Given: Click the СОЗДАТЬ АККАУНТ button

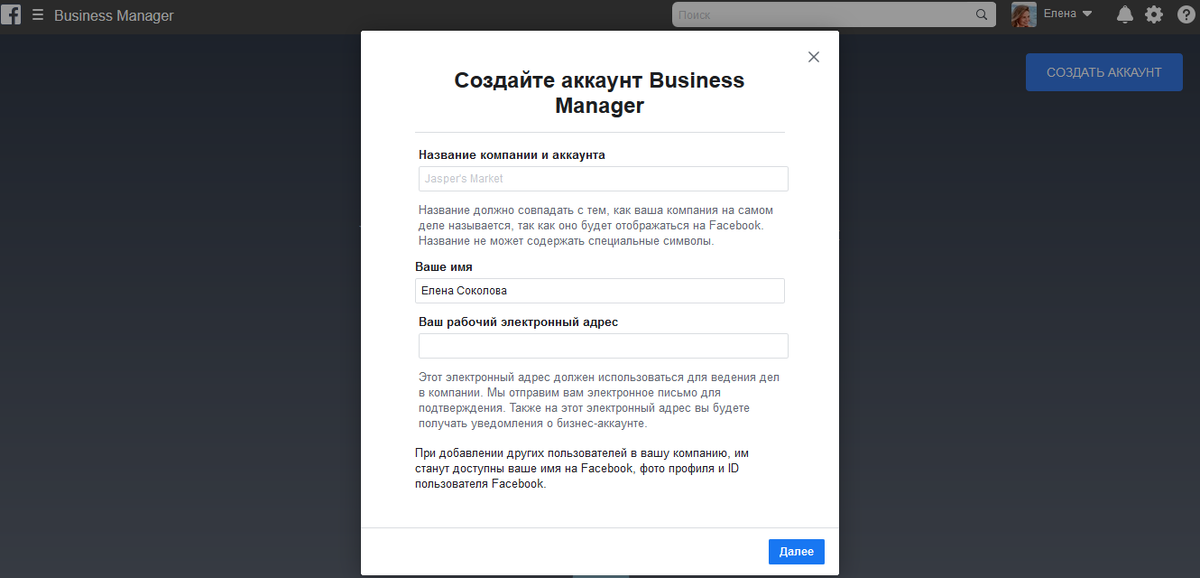Looking at the screenshot, I should coord(1104,72).
